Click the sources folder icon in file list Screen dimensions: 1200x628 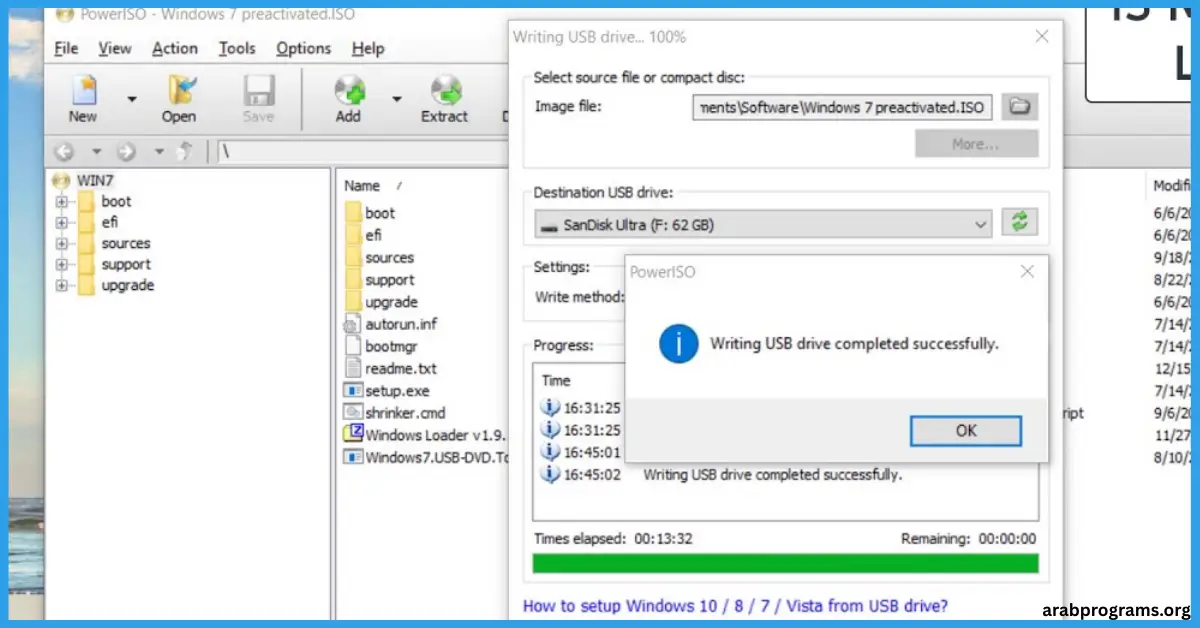coord(353,257)
